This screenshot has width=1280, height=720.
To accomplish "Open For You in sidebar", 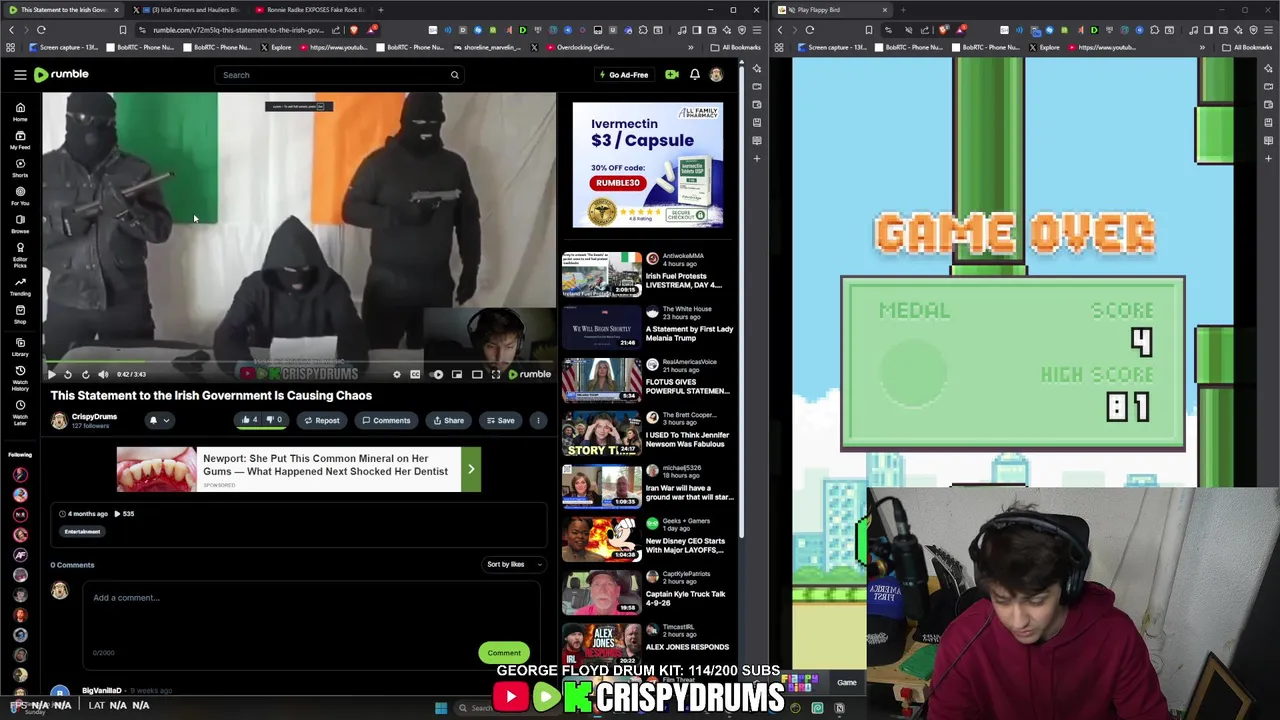I will (x=20, y=196).
